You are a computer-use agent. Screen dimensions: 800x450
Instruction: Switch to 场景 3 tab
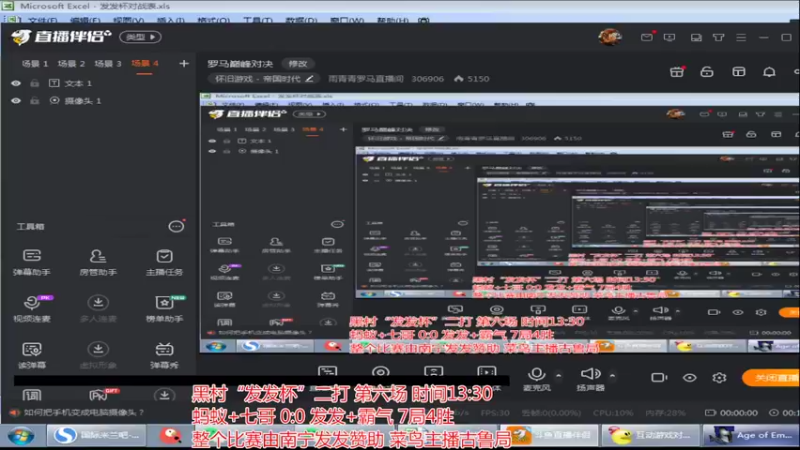tap(108, 64)
